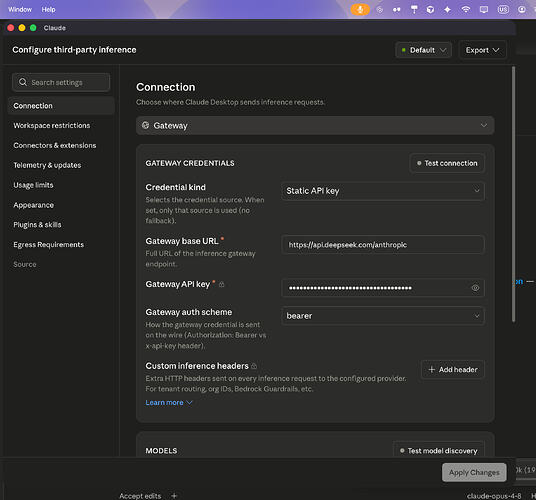Click the Connection heading

click(x=166, y=87)
